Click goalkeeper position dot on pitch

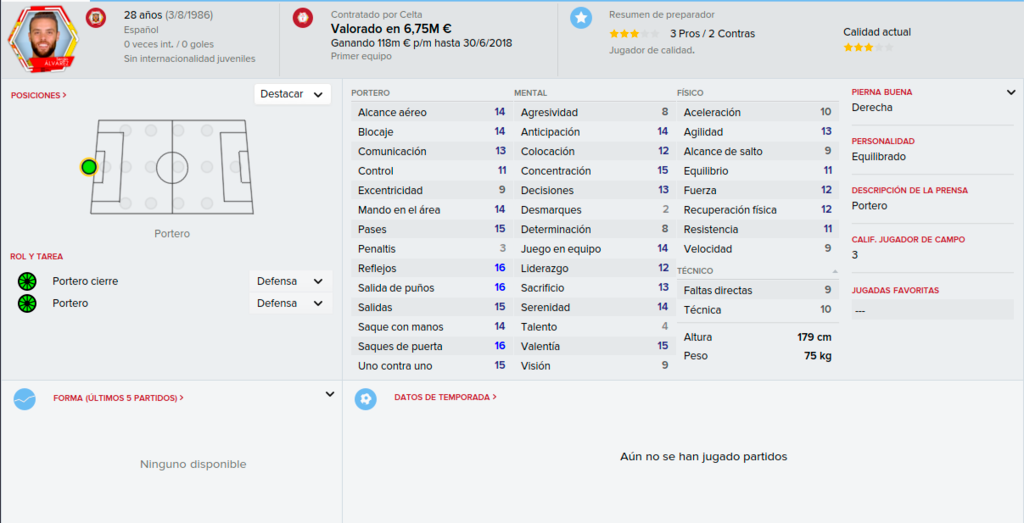89,167
